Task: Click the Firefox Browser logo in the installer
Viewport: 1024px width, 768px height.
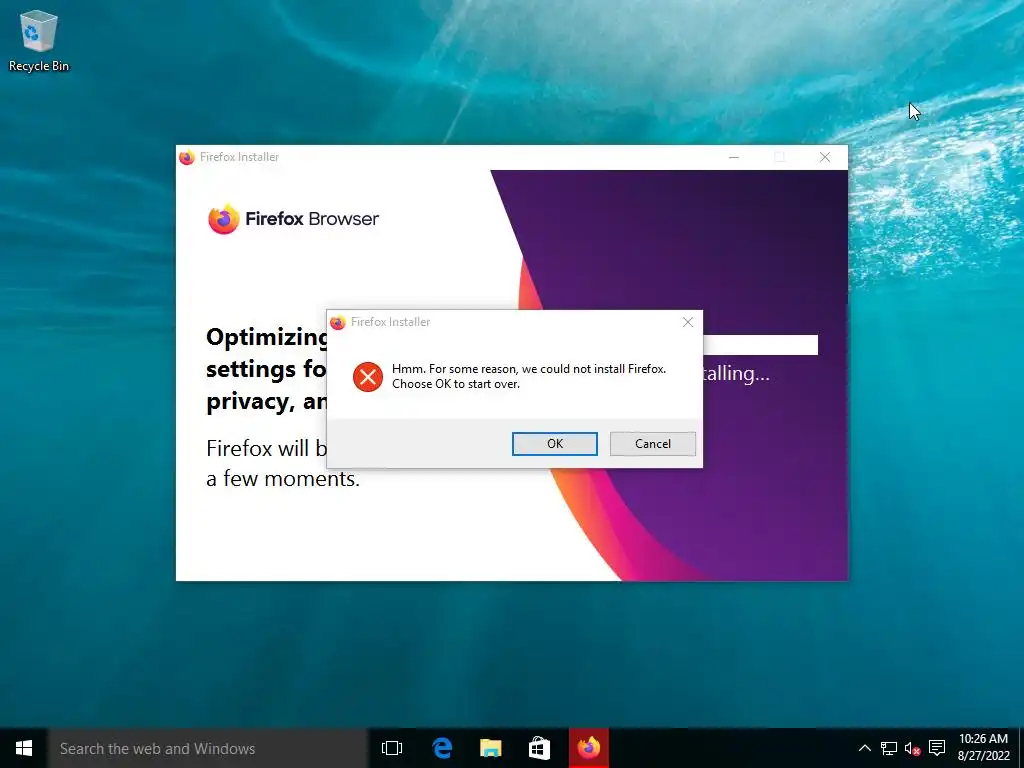Action: 293,219
